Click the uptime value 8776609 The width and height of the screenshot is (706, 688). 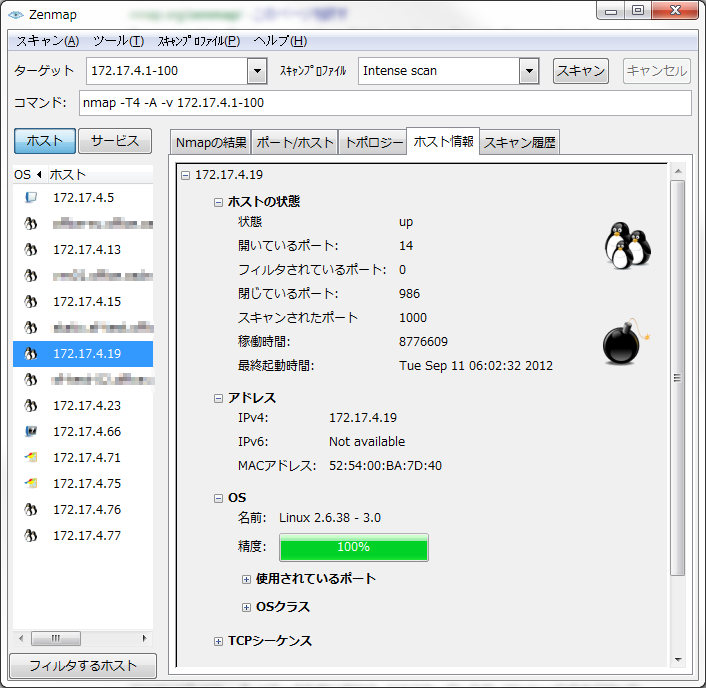coord(423,342)
